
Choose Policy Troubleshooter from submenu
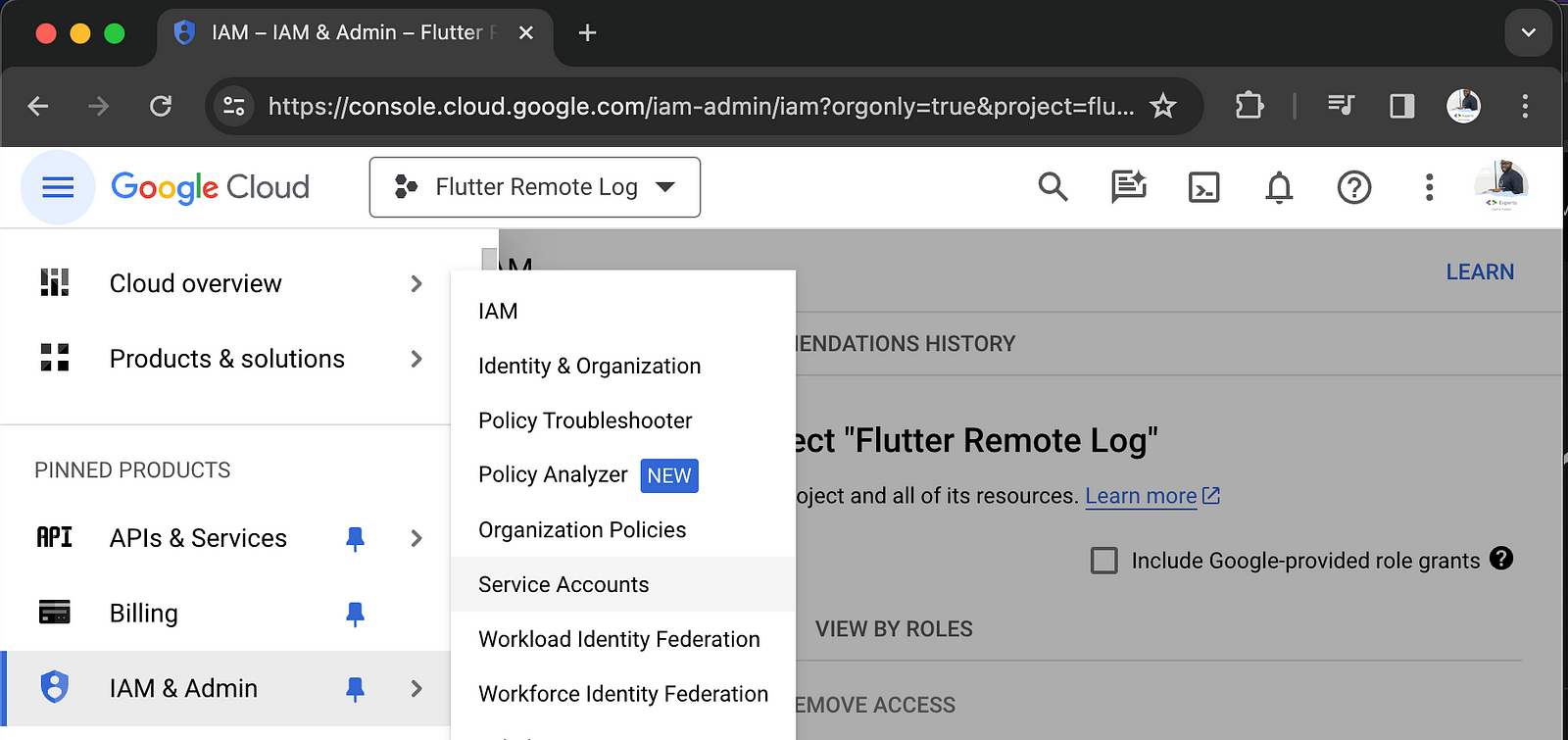tap(622, 421)
